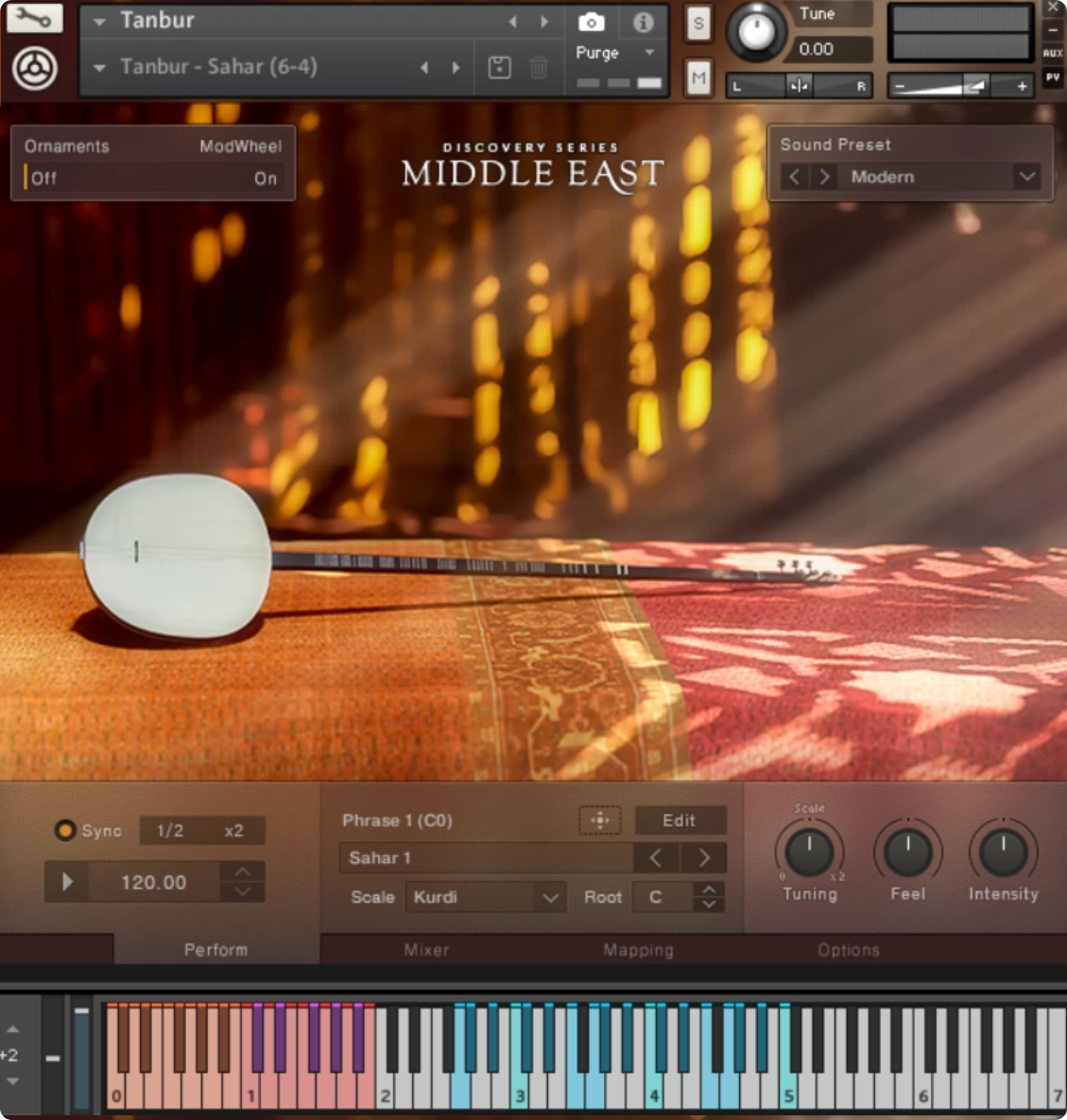Click the Edit phrase button
The image size is (1067, 1120).
click(x=680, y=820)
